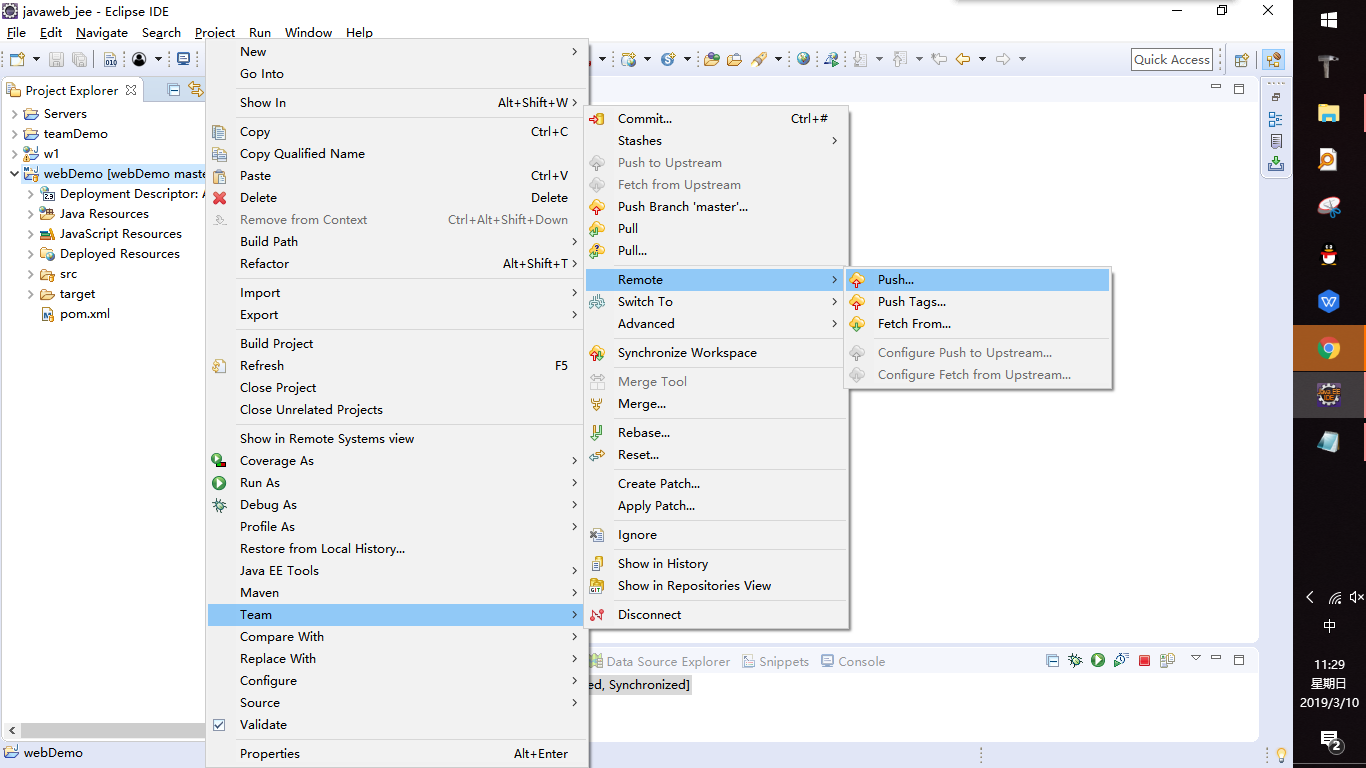Open the Windows Start button
Viewport: 1366px width, 768px height.
pyautogui.click(x=1329, y=20)
